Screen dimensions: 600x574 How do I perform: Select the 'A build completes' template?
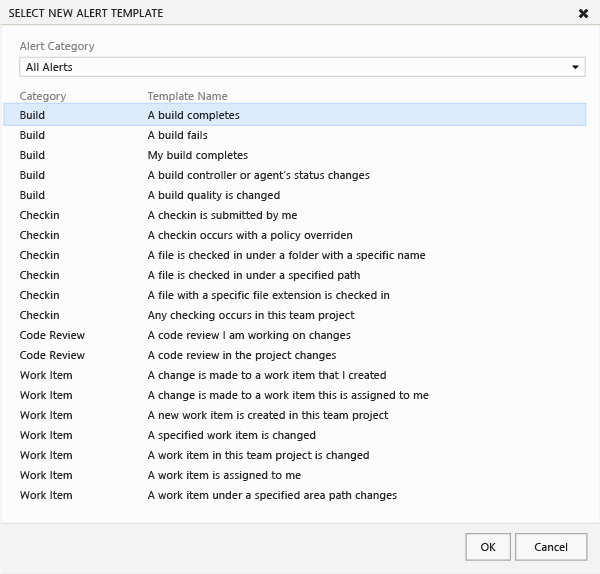click(295, 115)
